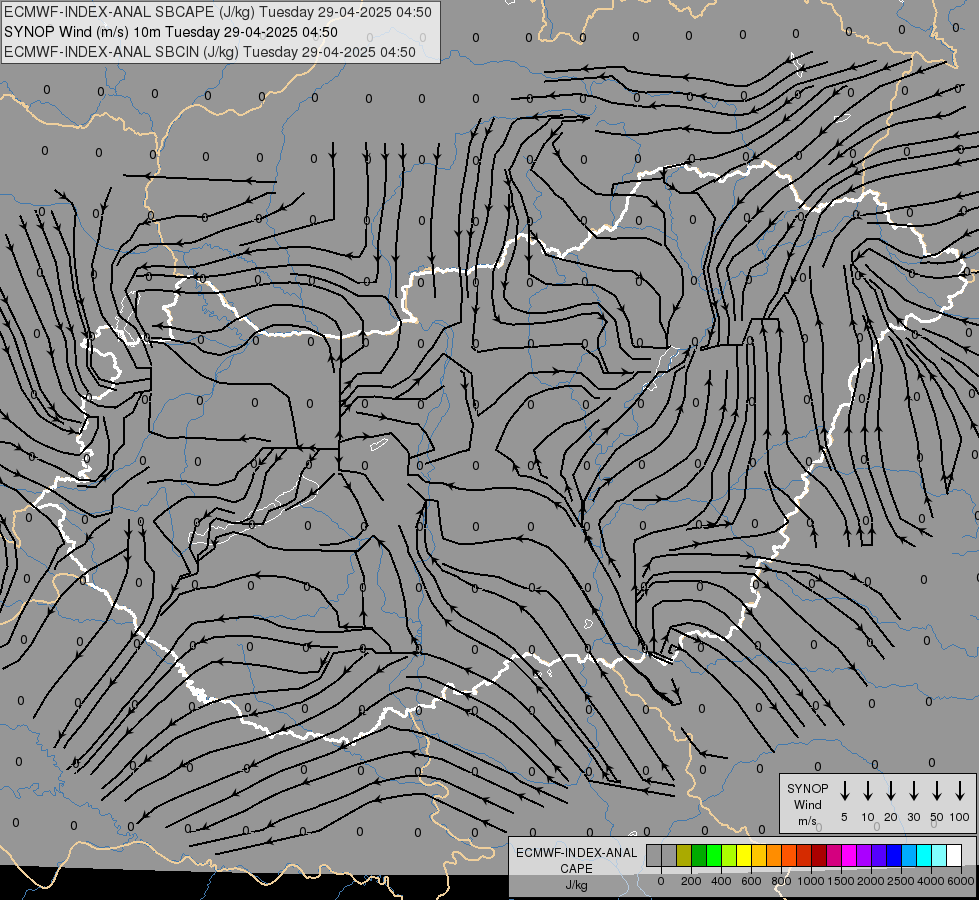
Task: Pick the golden-orange swatch above 600
Action: [759, 855]
